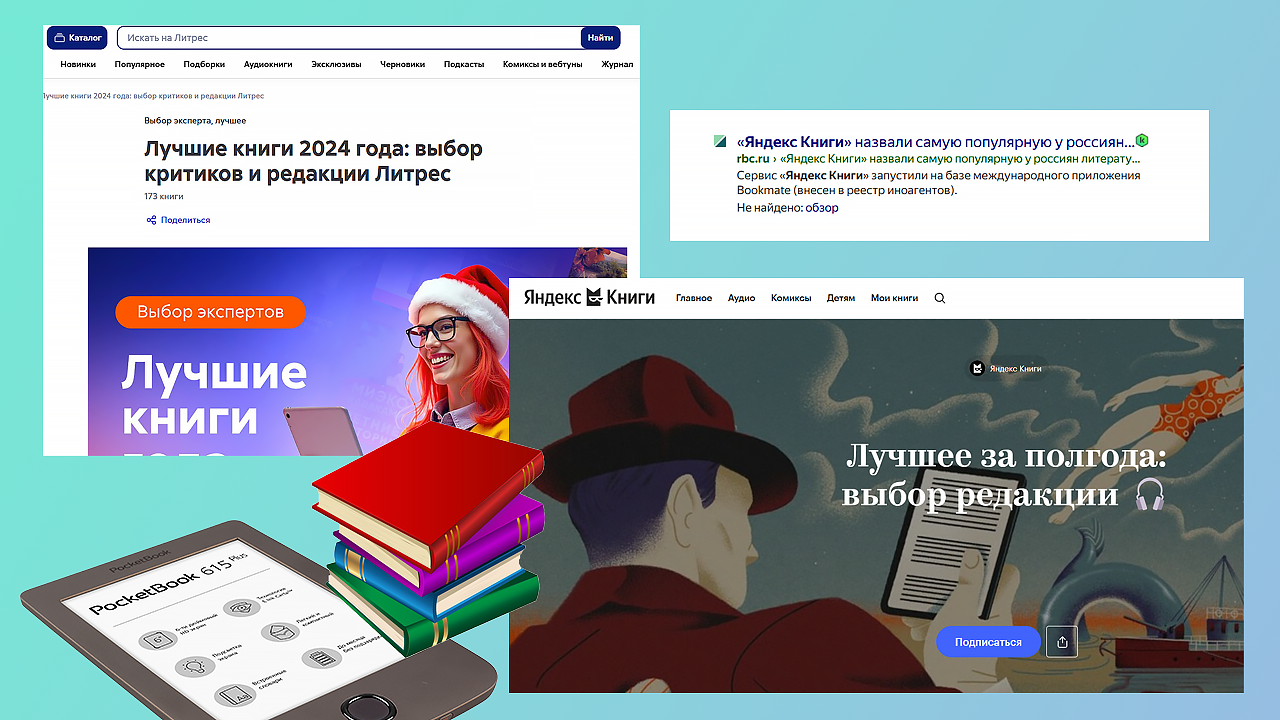This screenshot has width=1280, height=720.
Task: Click the magnifier search icon in Яндекс Книги header
Action: click(x=939, y=298)
